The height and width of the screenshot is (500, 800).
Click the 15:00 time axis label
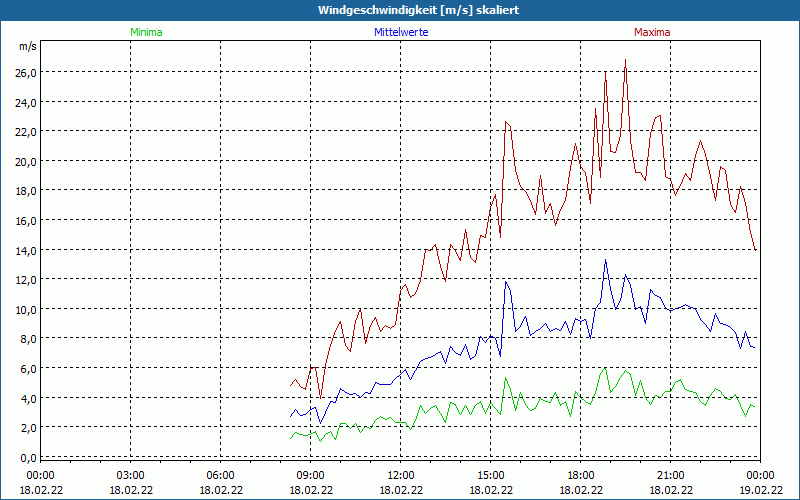click(491, 476)
